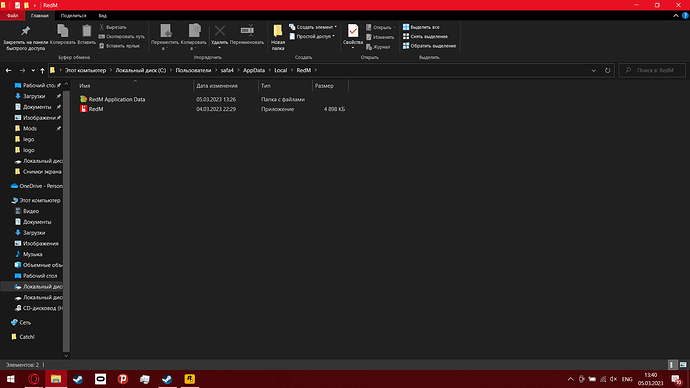Open the Создать элемент dropdown
This screenshot has height=388, width=690.
tap(313, 27)
